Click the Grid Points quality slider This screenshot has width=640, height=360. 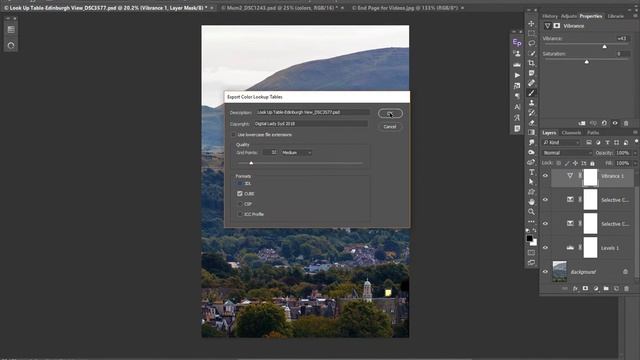tap(251, 163)
